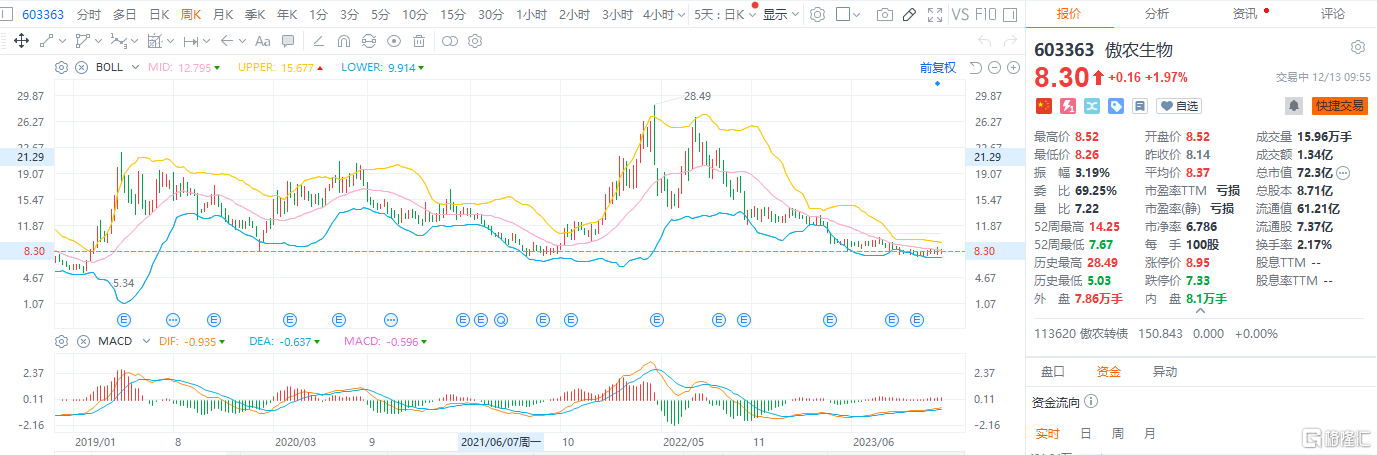Select the text annotation Aa tool
Screen dimensions: 1377x455
click(x=262, y=41)
